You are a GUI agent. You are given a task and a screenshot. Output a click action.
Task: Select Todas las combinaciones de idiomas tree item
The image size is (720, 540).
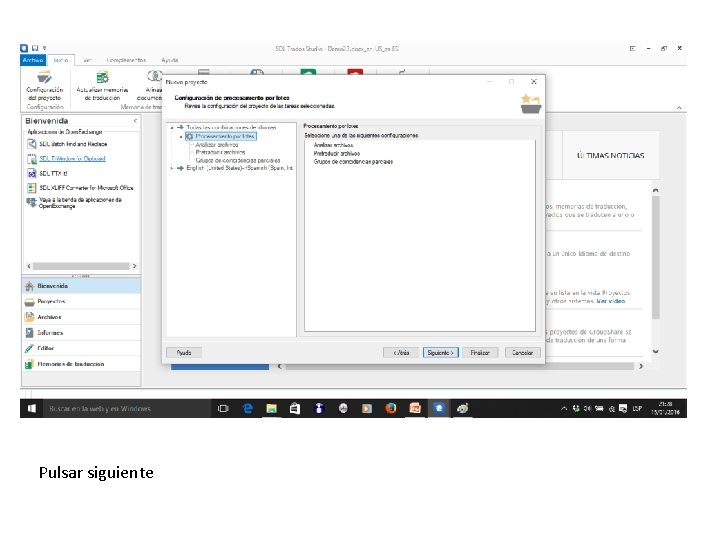(231, 128)
